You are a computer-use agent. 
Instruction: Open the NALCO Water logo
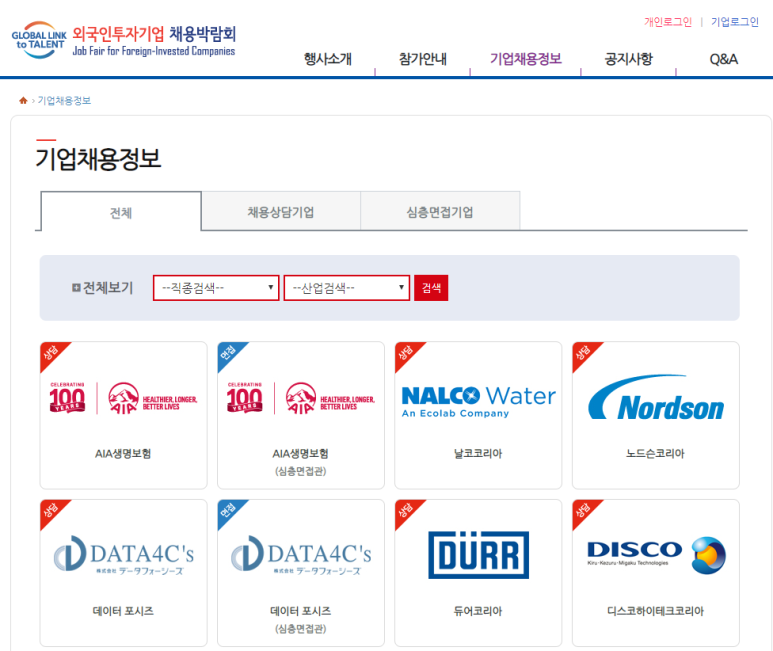click(x=478, y=402)
